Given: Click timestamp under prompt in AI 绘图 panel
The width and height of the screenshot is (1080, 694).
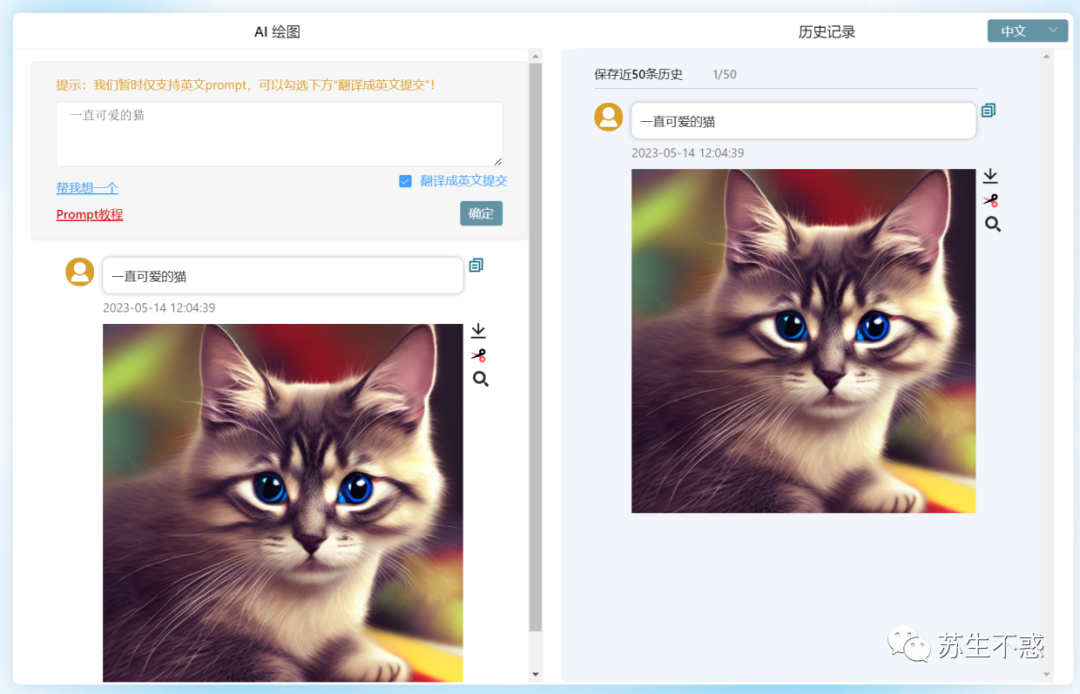Looking at the screenshot, I should point(159,308).
